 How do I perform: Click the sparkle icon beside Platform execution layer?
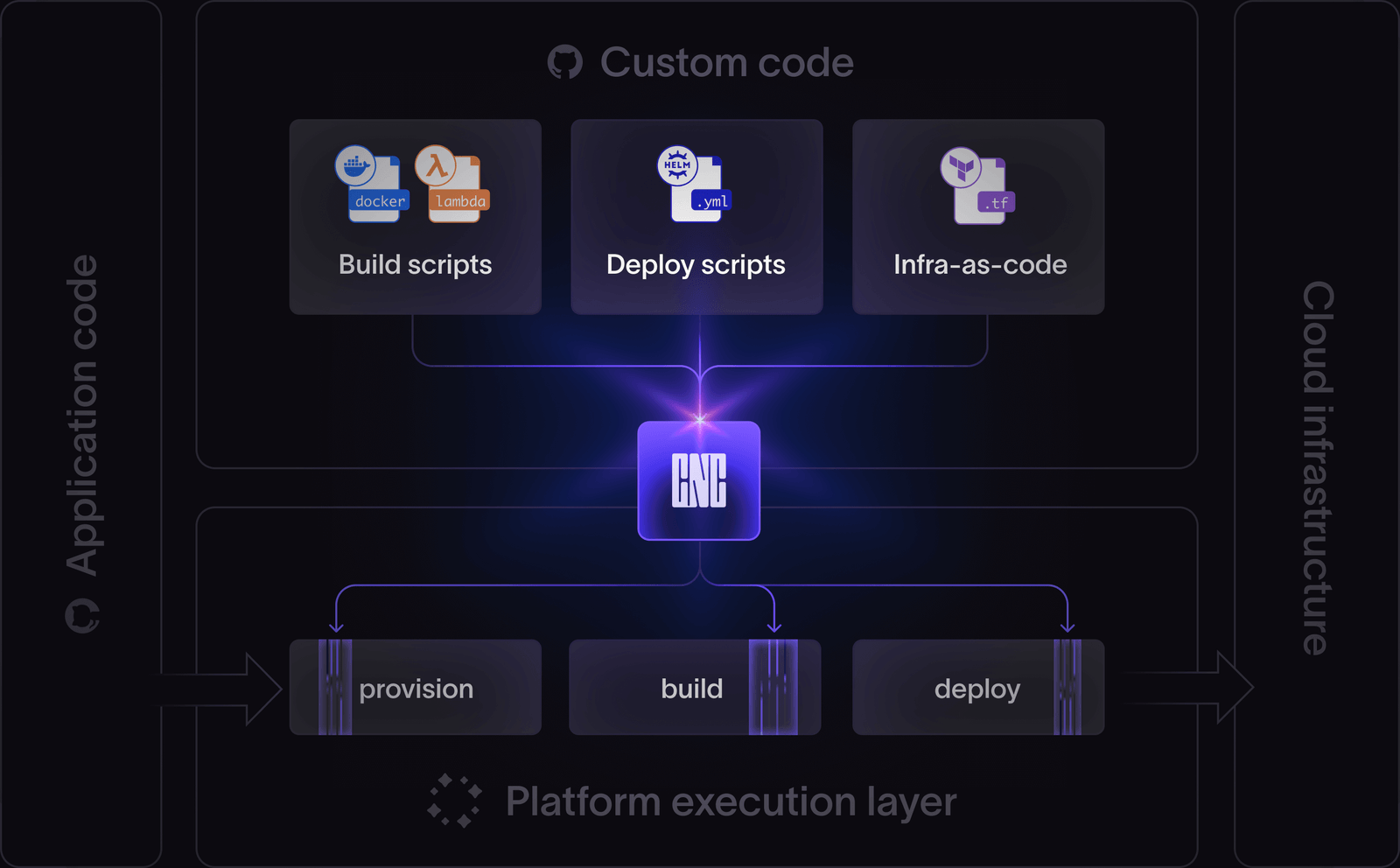pyautogui.click(x=456, y=799)
